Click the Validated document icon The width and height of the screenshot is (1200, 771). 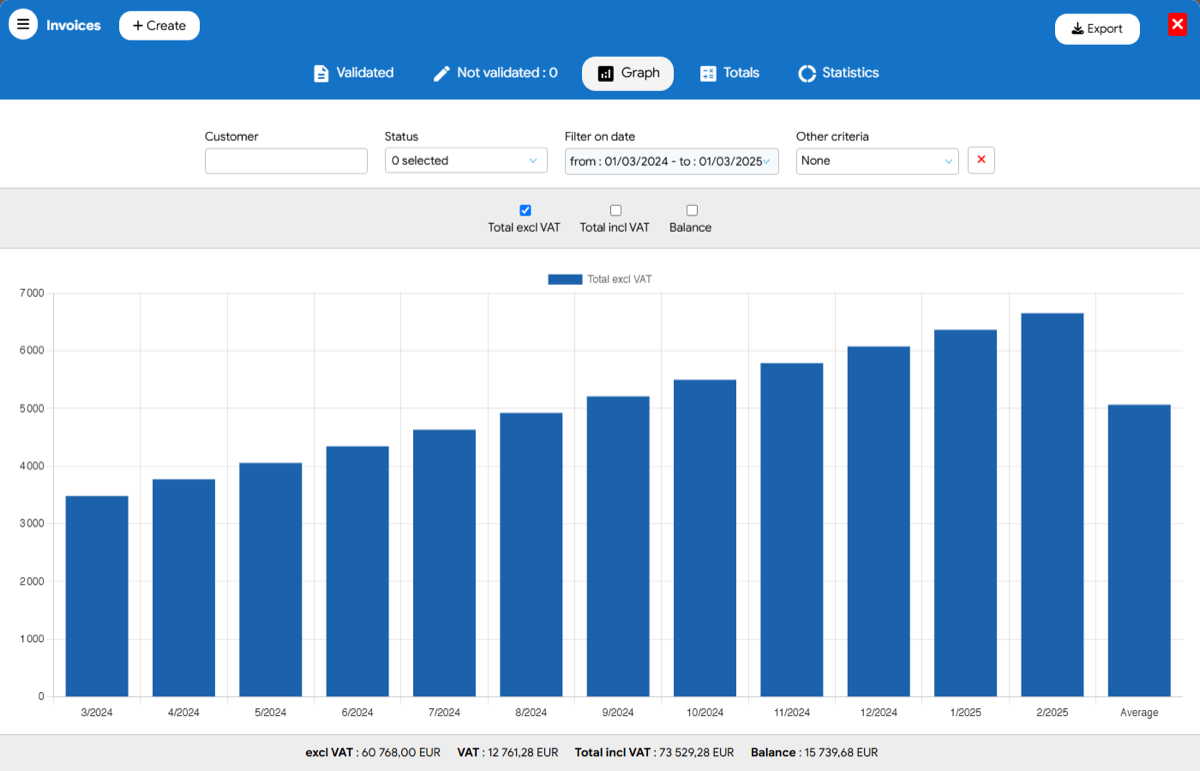point(321,74)
